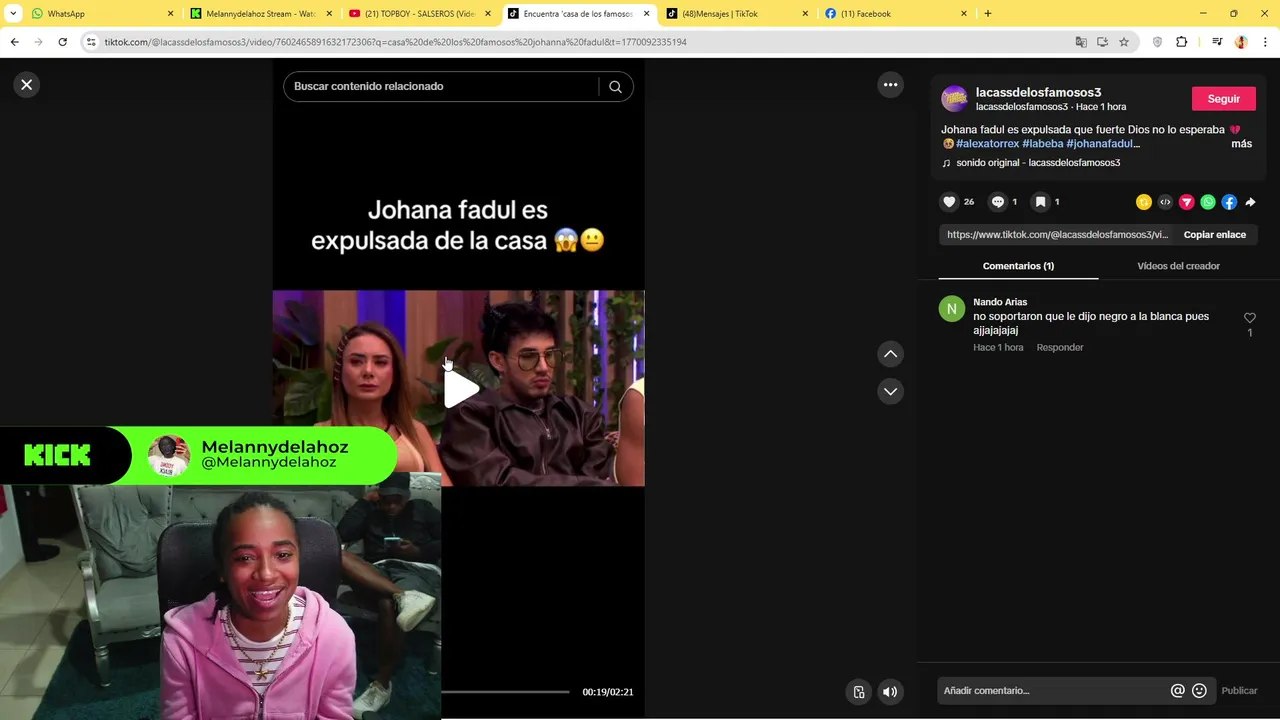Open the comments bubble icon
Screen dimensions: 1280x720
(997, 202)
